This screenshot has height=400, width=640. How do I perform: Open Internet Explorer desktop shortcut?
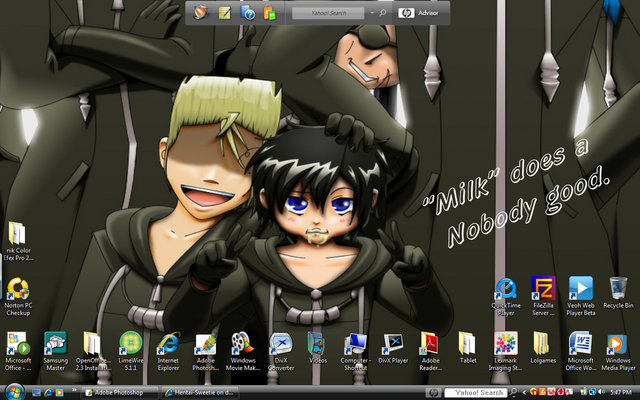tap(168, 351)
